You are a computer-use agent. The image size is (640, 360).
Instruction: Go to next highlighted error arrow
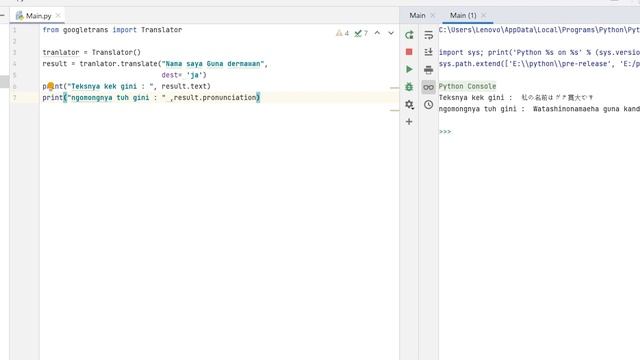tap(391, 33)
